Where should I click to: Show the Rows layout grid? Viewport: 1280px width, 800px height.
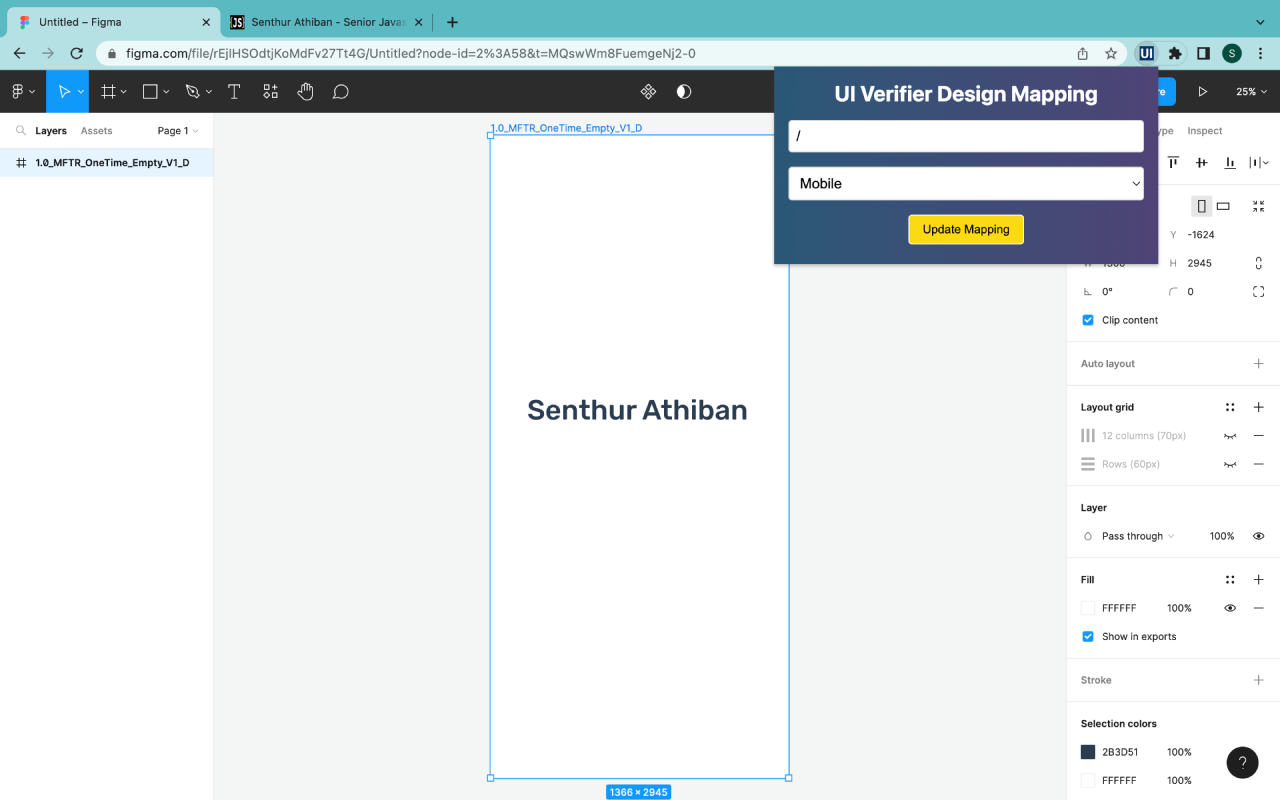pos(1230,464)
